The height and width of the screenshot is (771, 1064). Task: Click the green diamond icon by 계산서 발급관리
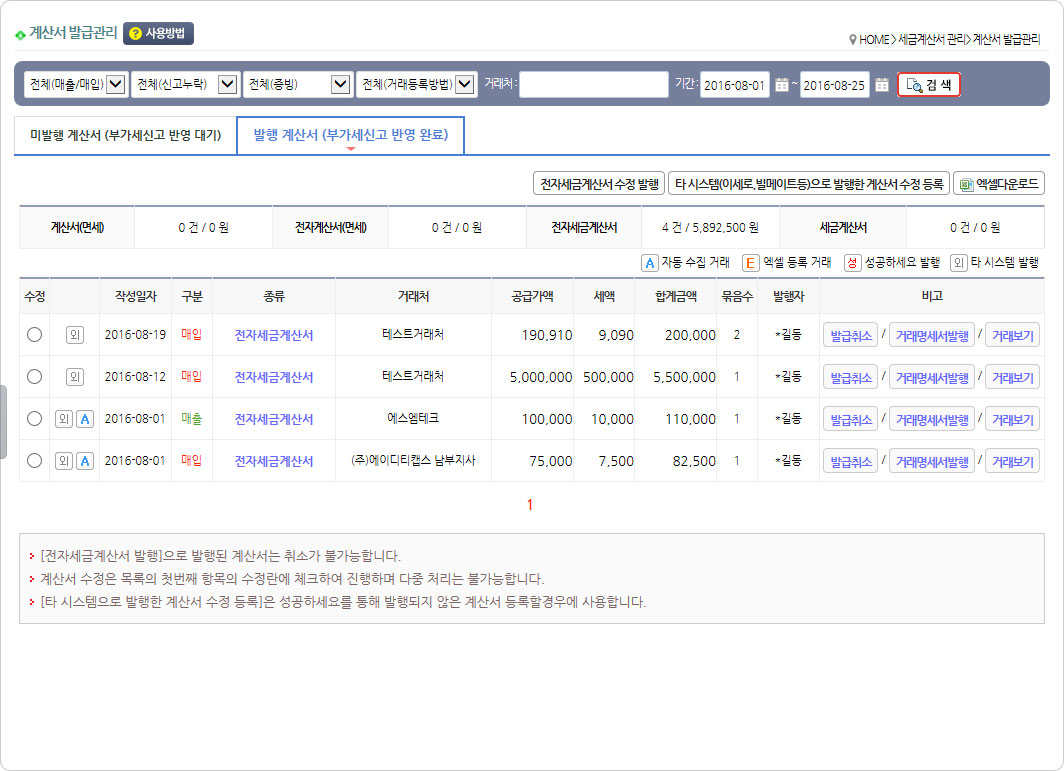pos(20,35)
